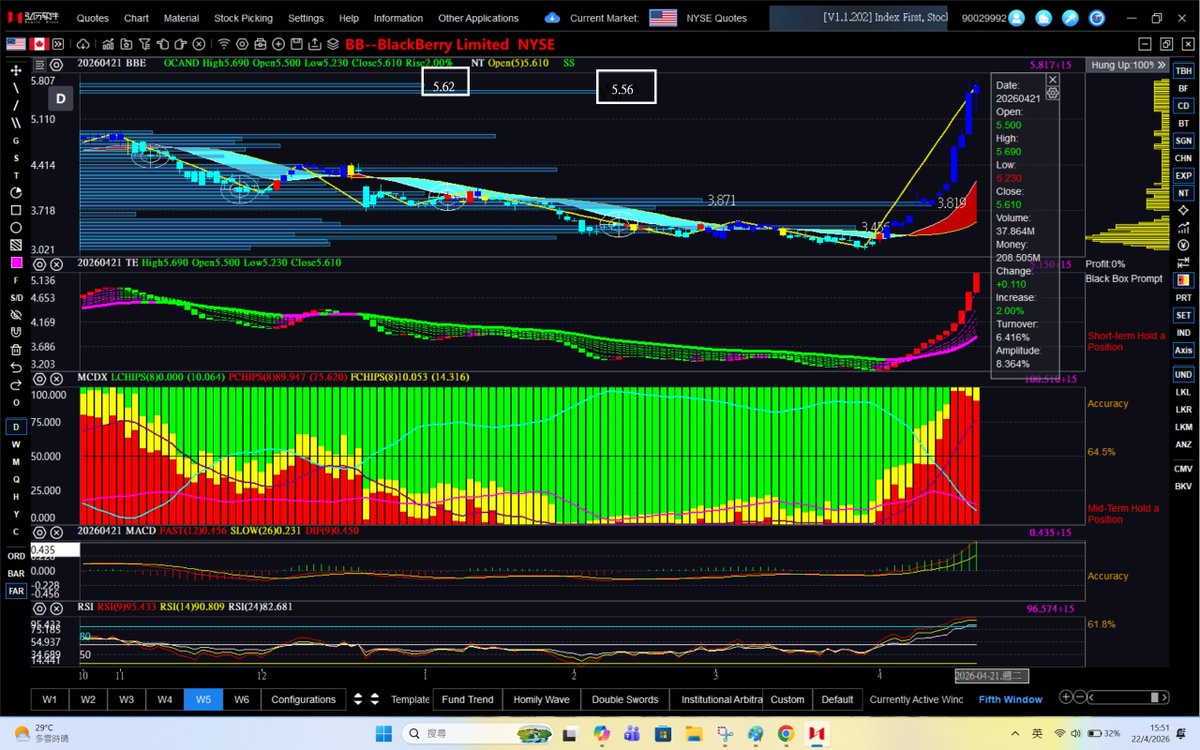
Task: Select the rectangle drawing tool
Action: pyautogui.click(x=16, y=210)
